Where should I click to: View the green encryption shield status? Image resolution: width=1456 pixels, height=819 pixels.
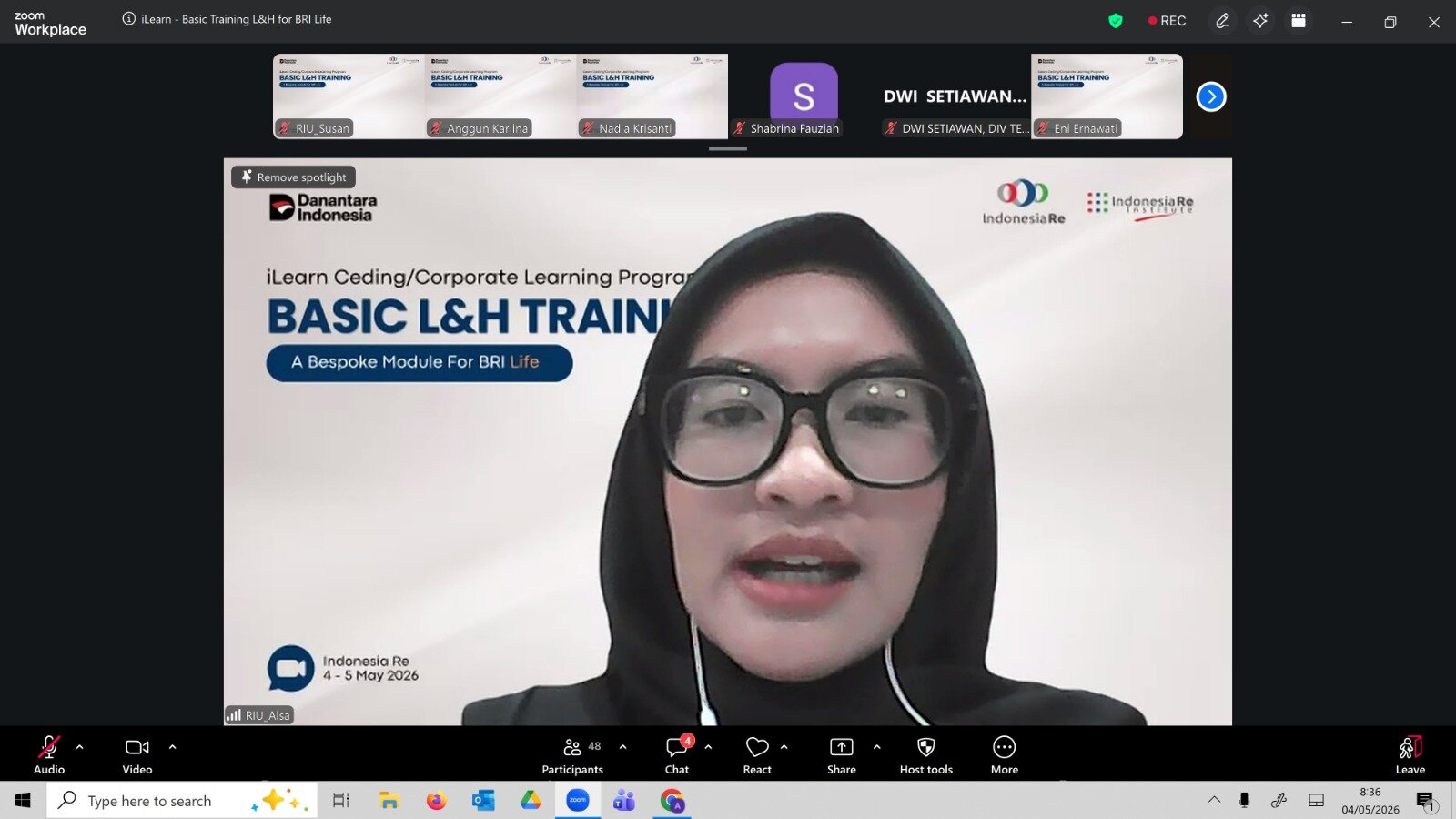click(1116, 21)
